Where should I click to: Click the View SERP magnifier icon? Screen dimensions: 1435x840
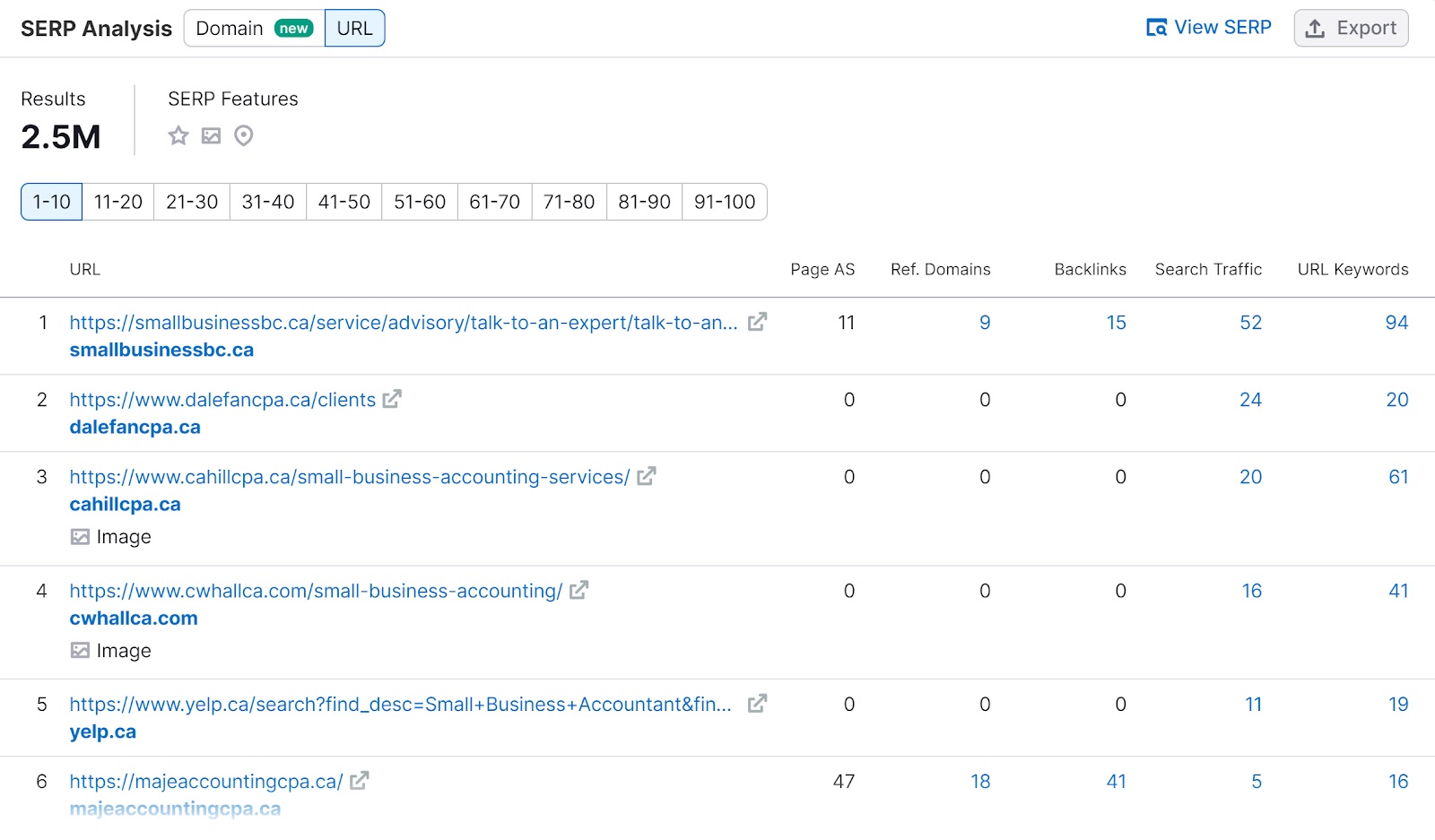(x=1155, y=27)
